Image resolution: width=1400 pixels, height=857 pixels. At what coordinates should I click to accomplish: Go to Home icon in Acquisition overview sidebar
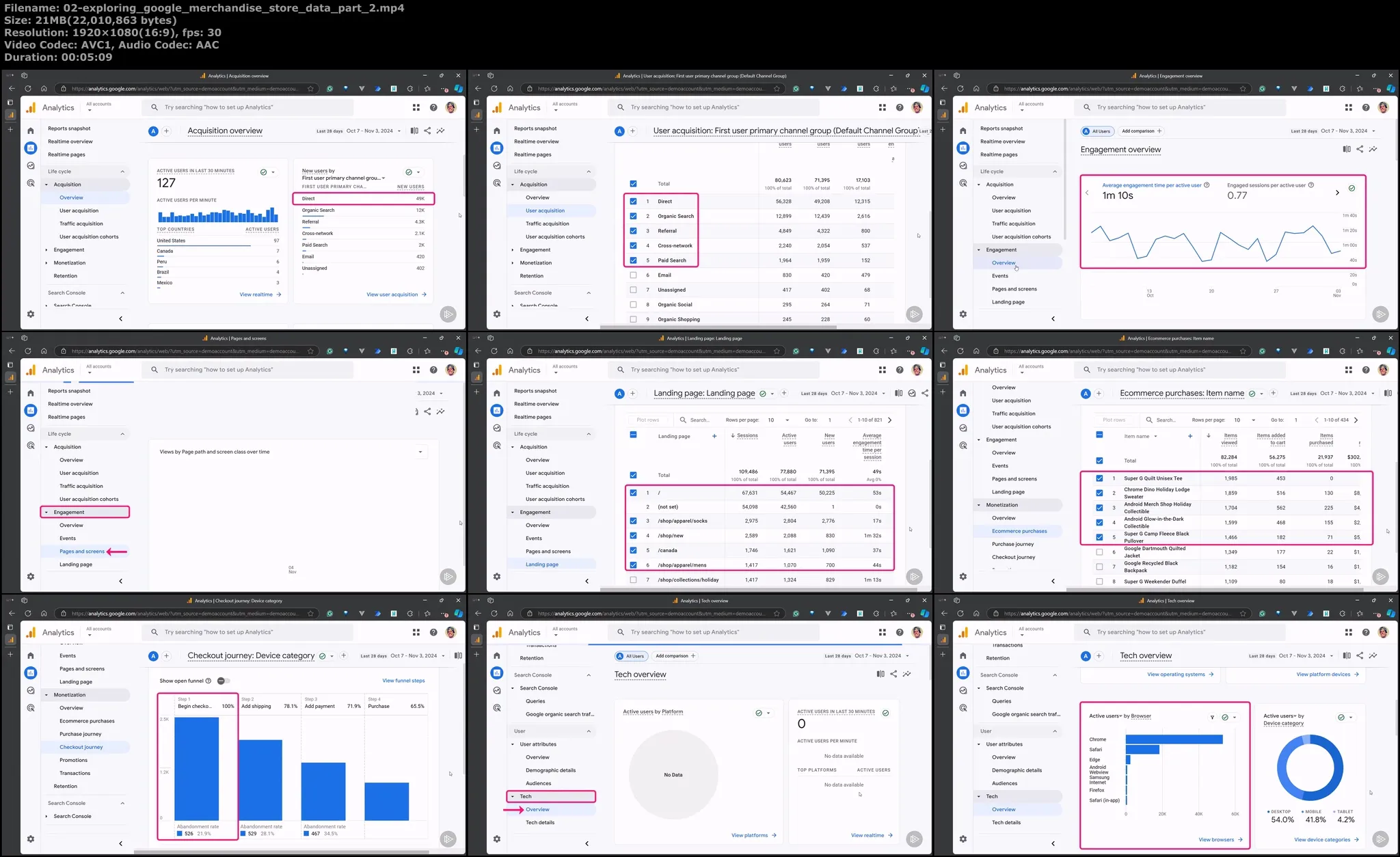pyautogui.click(x=30, y=131)
